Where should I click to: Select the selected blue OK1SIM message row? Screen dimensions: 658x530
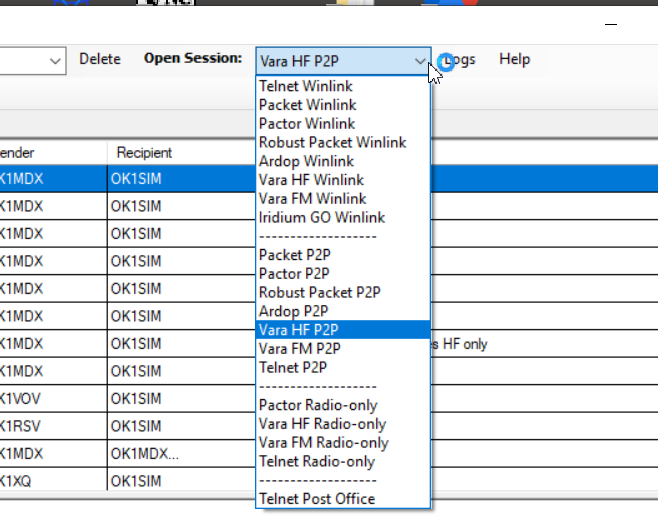coord(329,179)
